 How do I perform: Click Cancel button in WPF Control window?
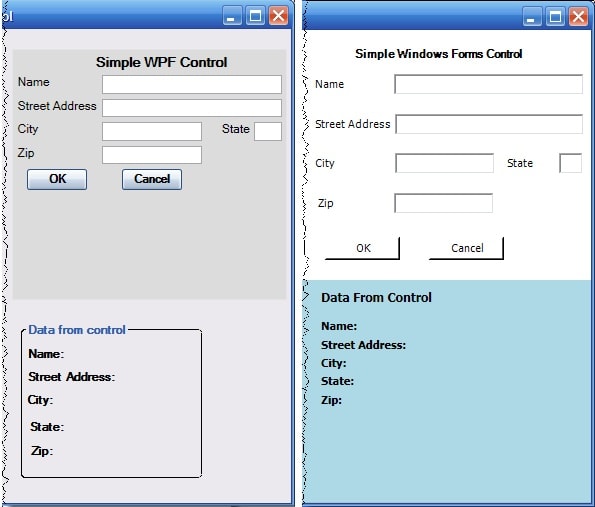(152, 179)
